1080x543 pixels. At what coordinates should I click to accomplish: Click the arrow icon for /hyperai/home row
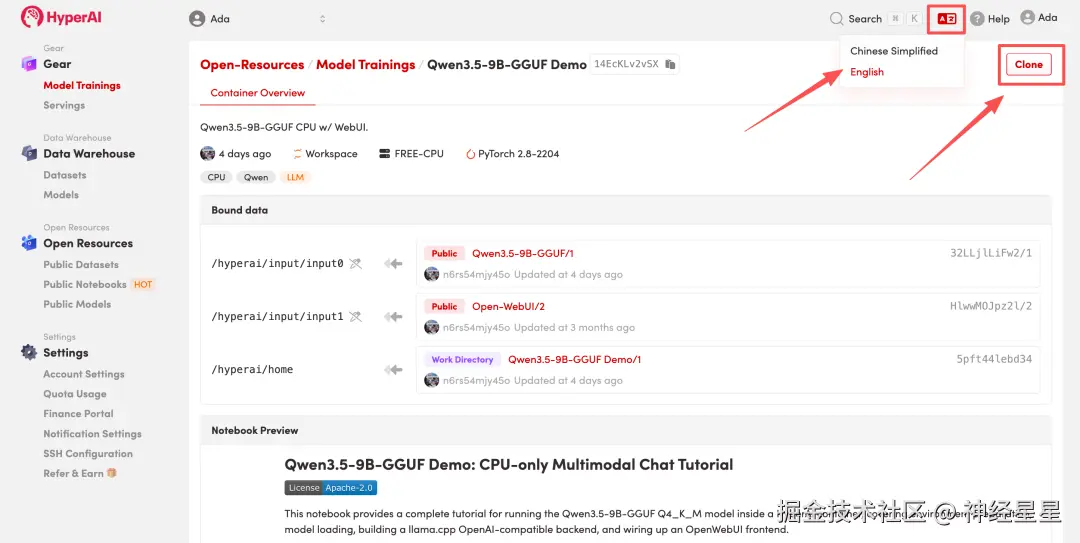(x=393, y=370)
